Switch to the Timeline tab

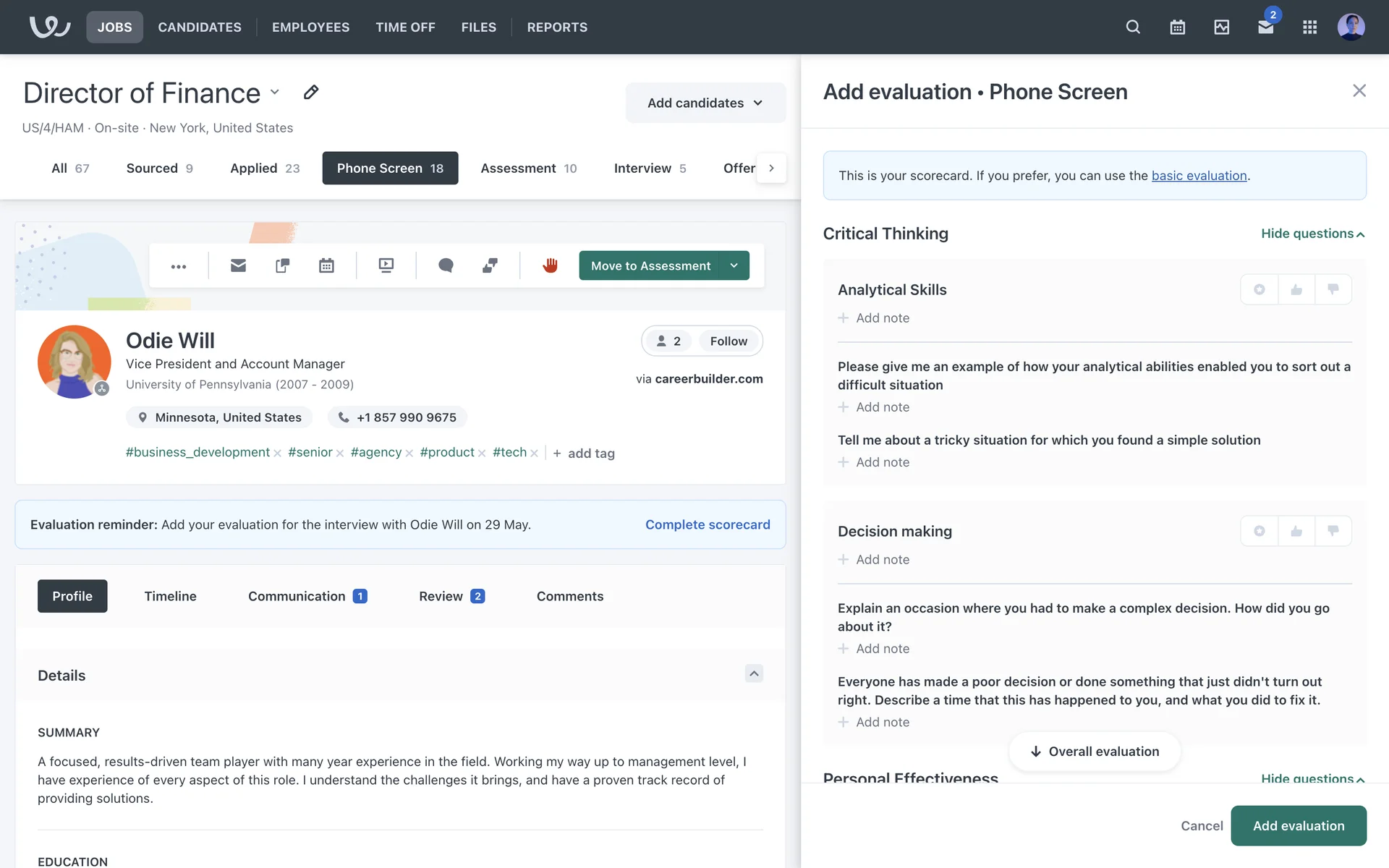pyautogui.click(x=170, y=596)
